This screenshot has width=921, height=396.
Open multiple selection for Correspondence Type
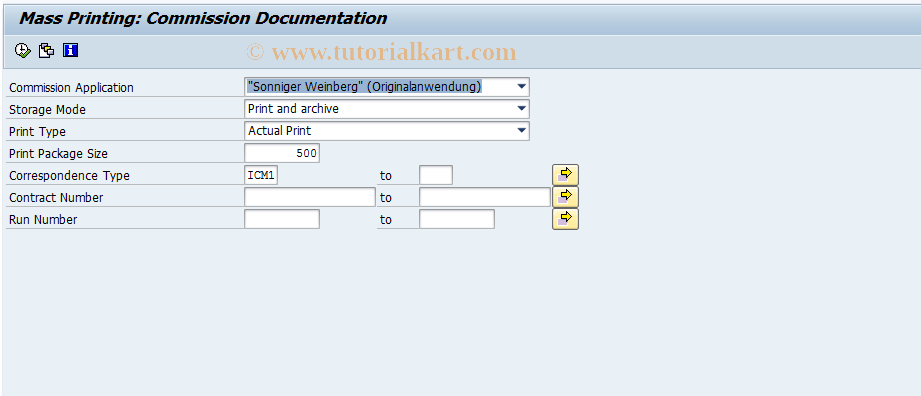pos(565,174)
